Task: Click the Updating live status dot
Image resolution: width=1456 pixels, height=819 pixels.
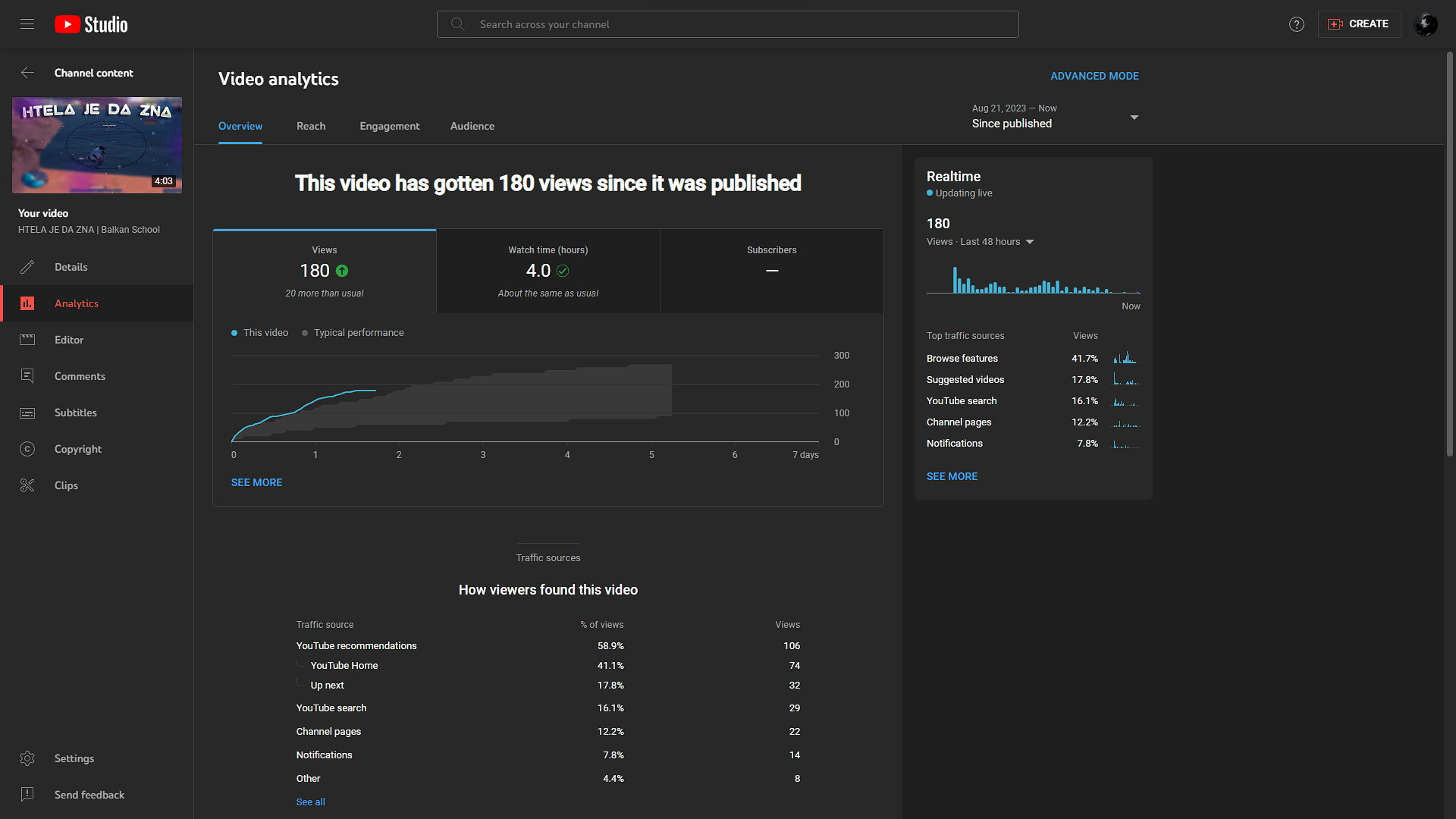Action: tap(930, 193)
